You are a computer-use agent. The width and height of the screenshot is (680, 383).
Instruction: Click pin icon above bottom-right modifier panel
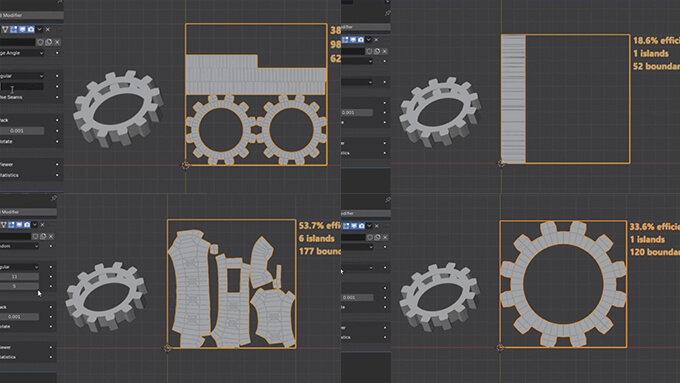(388, 200)
